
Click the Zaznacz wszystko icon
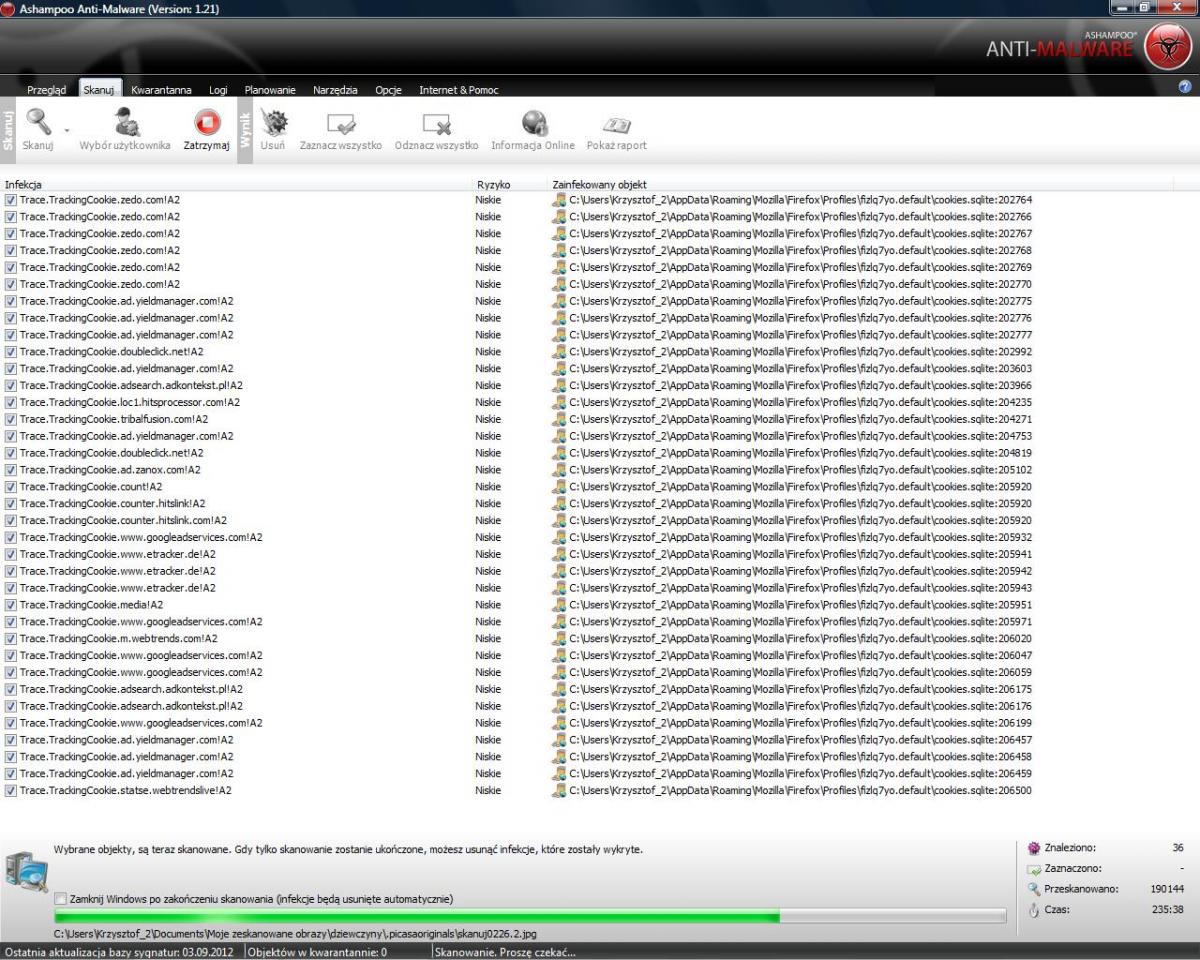tap(341, 124)
